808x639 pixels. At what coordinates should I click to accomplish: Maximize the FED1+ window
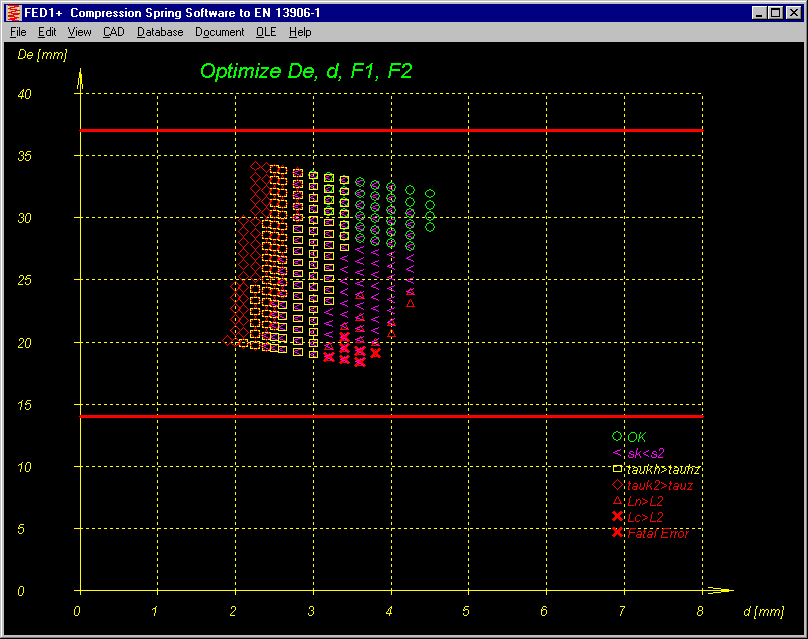coord(776,12)
